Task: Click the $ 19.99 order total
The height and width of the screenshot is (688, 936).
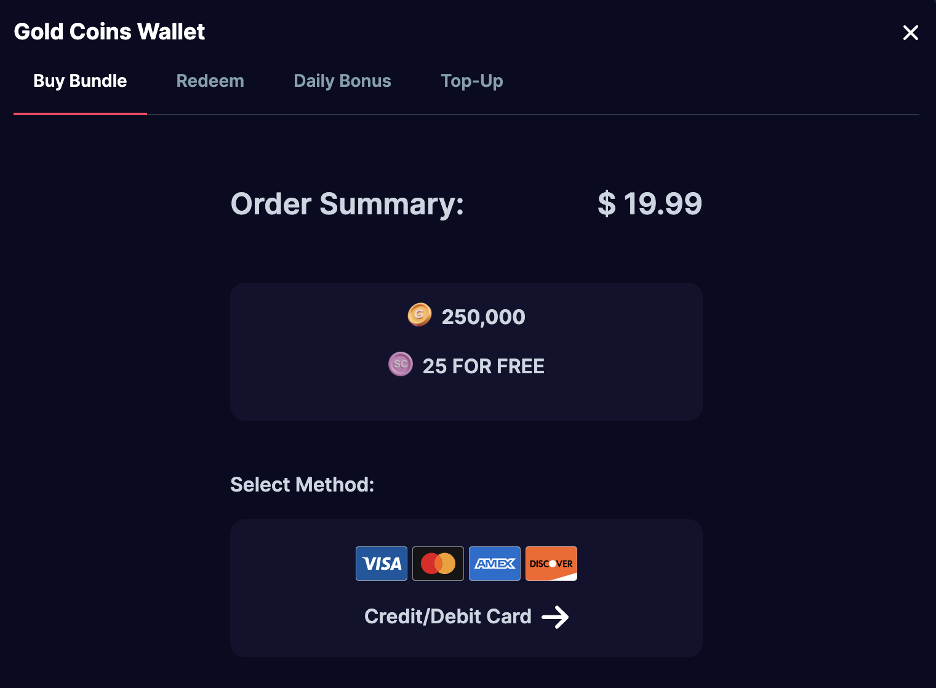Action: coord(649,203)
